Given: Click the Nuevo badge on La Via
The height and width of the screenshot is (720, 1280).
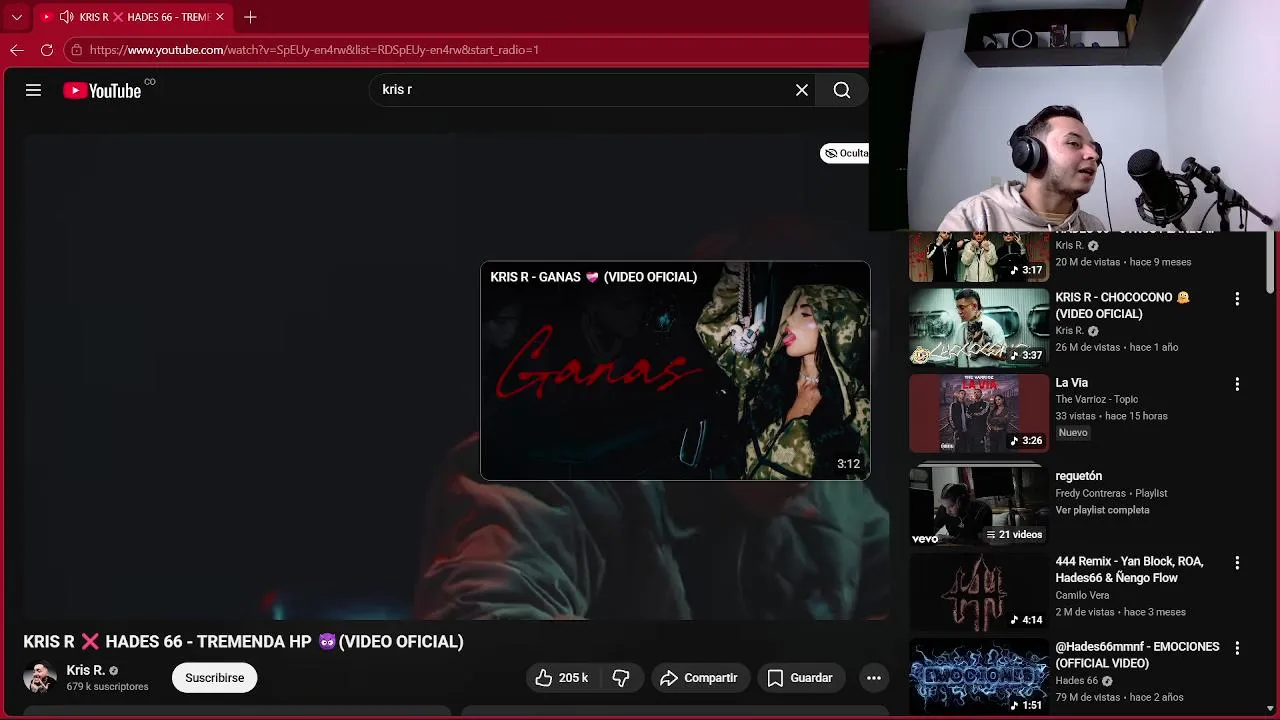Looking at the screenshot, I should click(1072, 433).
